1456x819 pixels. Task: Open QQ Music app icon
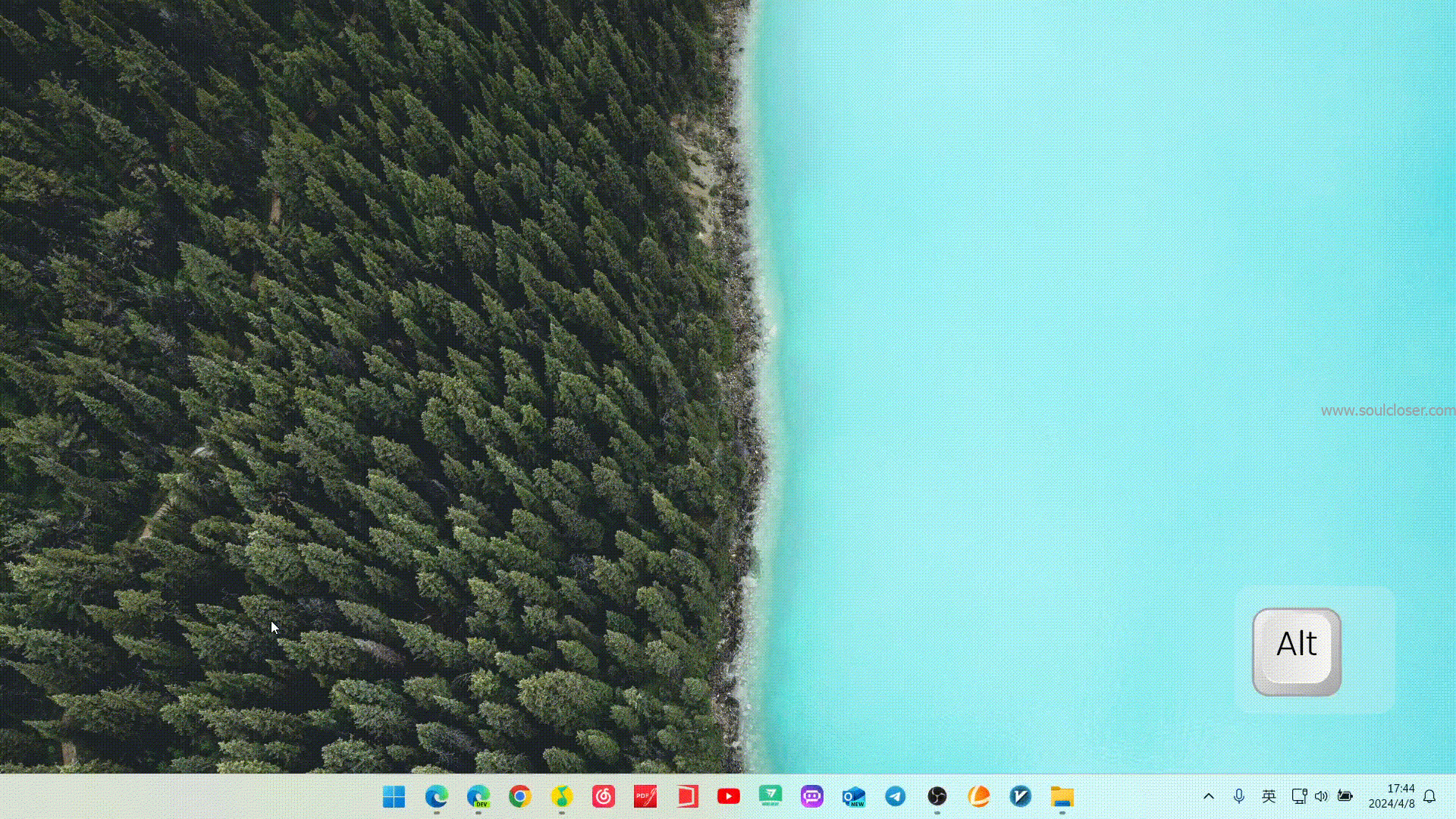tap(561, 796)
